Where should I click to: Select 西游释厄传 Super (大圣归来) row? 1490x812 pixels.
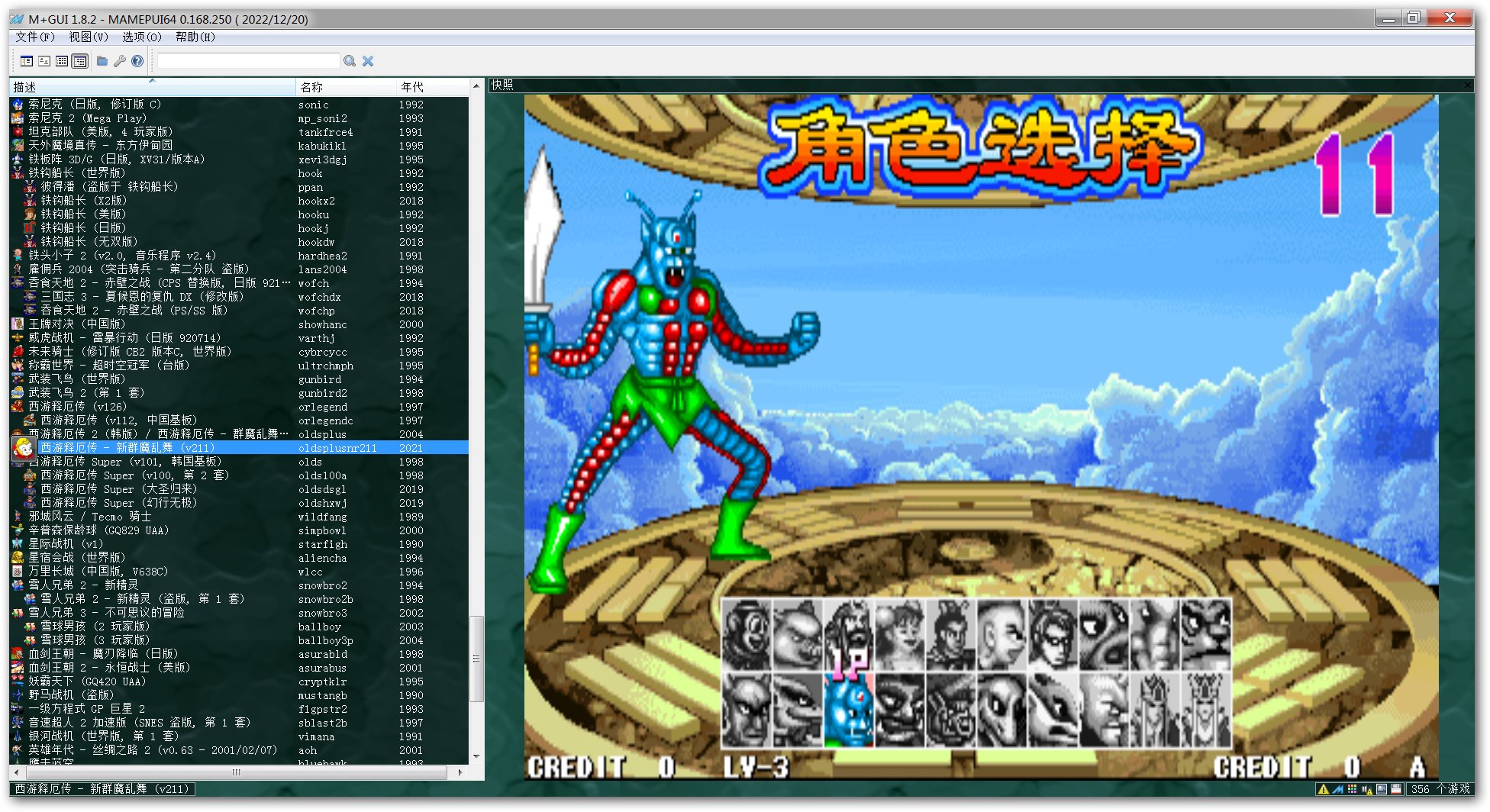(240, 489)
